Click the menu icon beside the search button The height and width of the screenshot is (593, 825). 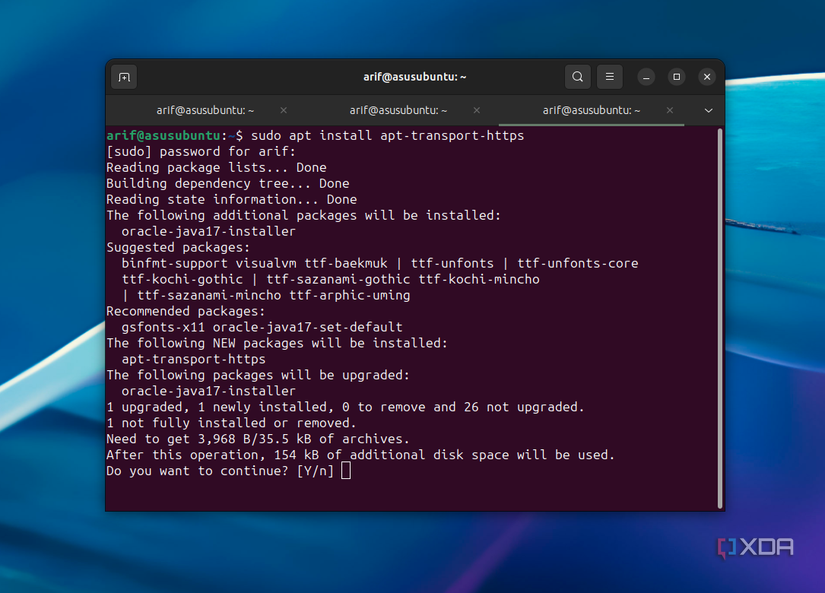(x=609, y=76)
